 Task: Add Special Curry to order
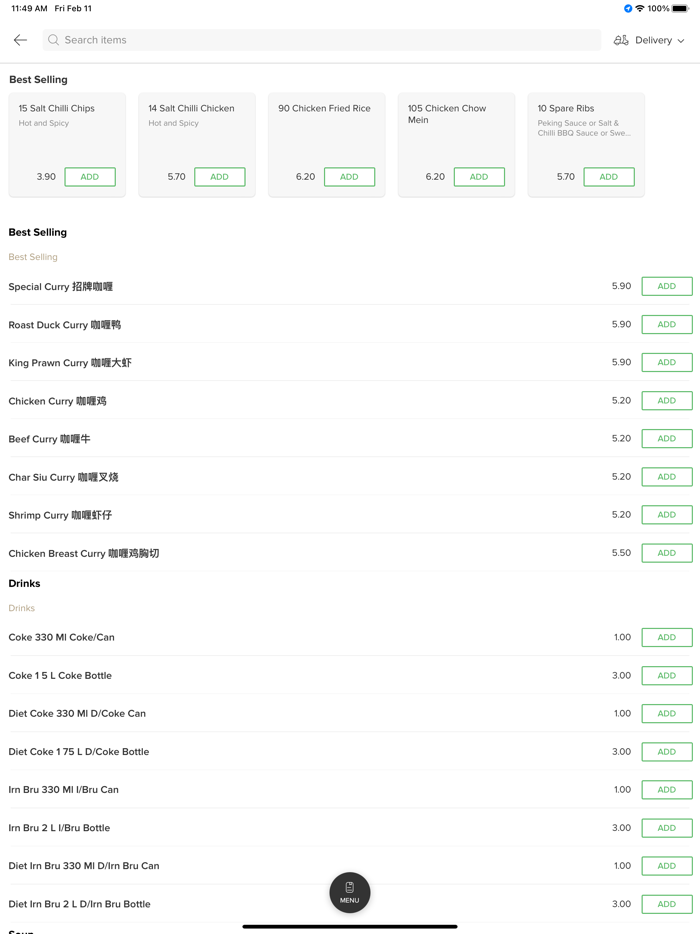(667, 286)
